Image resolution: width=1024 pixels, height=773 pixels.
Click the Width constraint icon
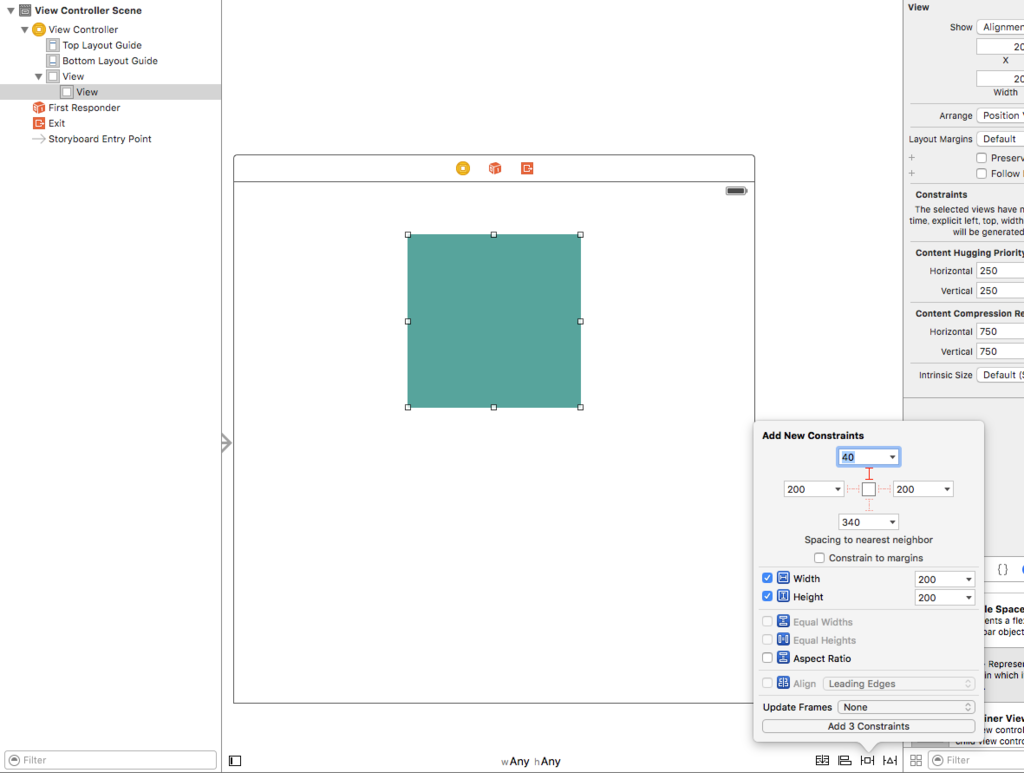pos(783,578)
